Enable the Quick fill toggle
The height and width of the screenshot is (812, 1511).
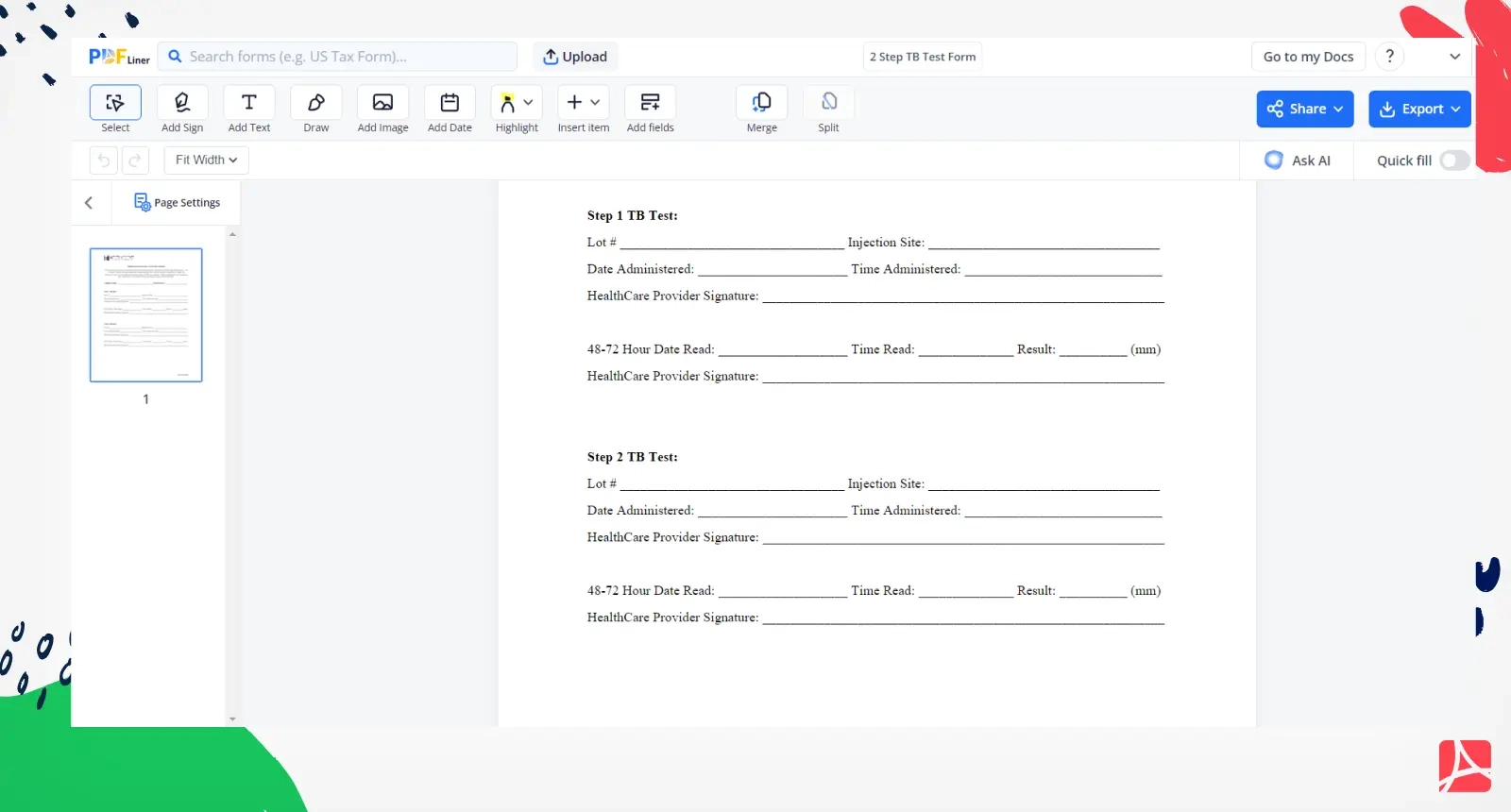coord(1454,161)
